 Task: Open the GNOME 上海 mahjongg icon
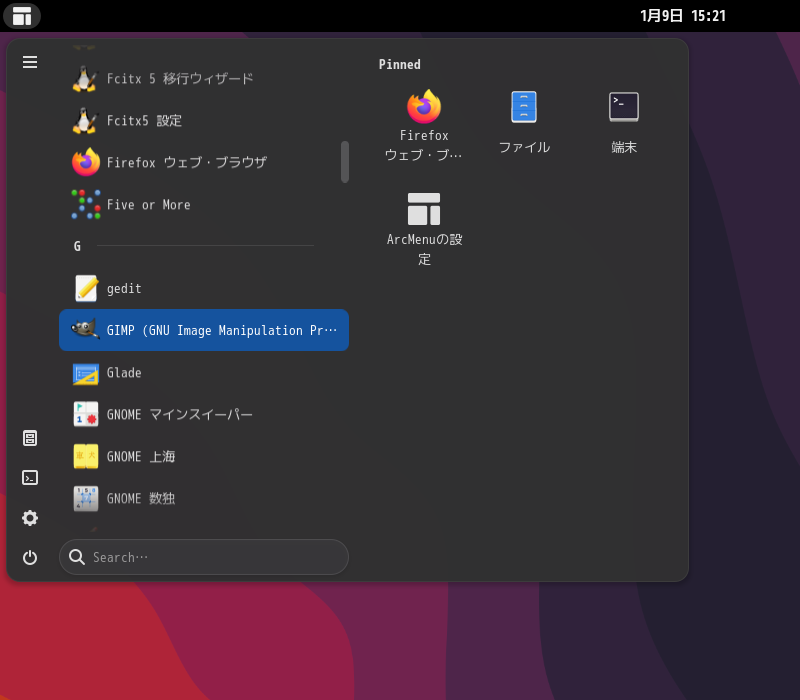click(x=86, y=456)
